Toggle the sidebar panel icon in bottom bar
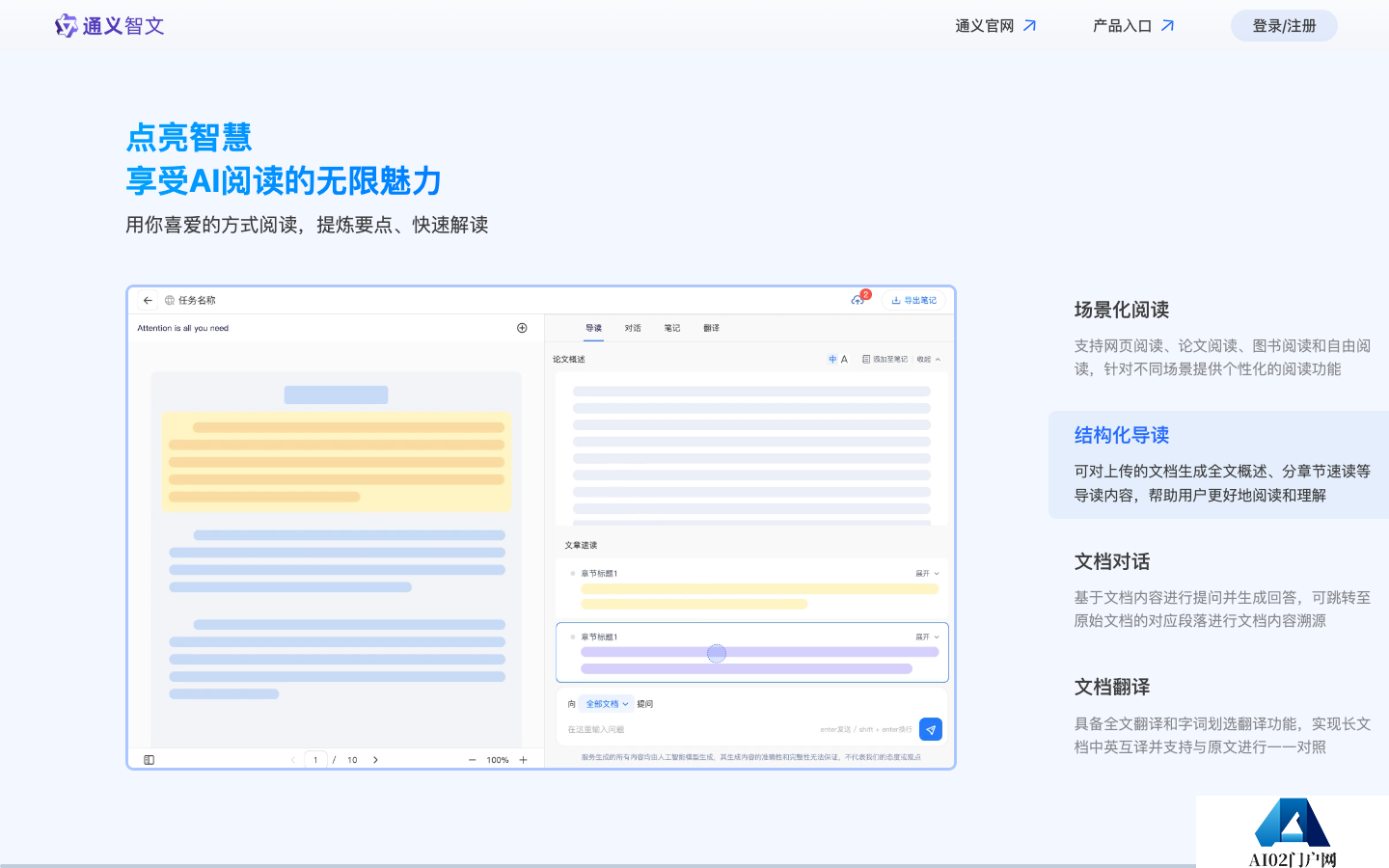The height and width of the screenshot is (868, 1389). click(x=149, y=760)
